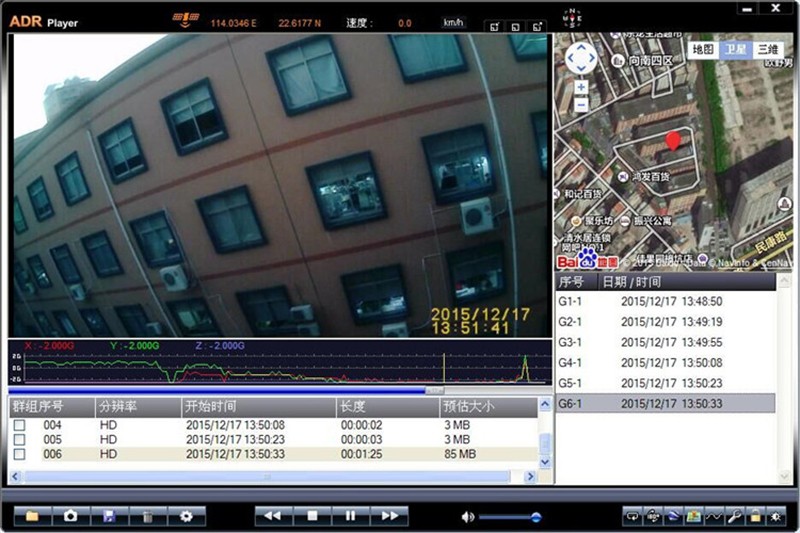This screenshot has height=533, width=800.
Task: Stop the video playback
Action: (312, 516)
